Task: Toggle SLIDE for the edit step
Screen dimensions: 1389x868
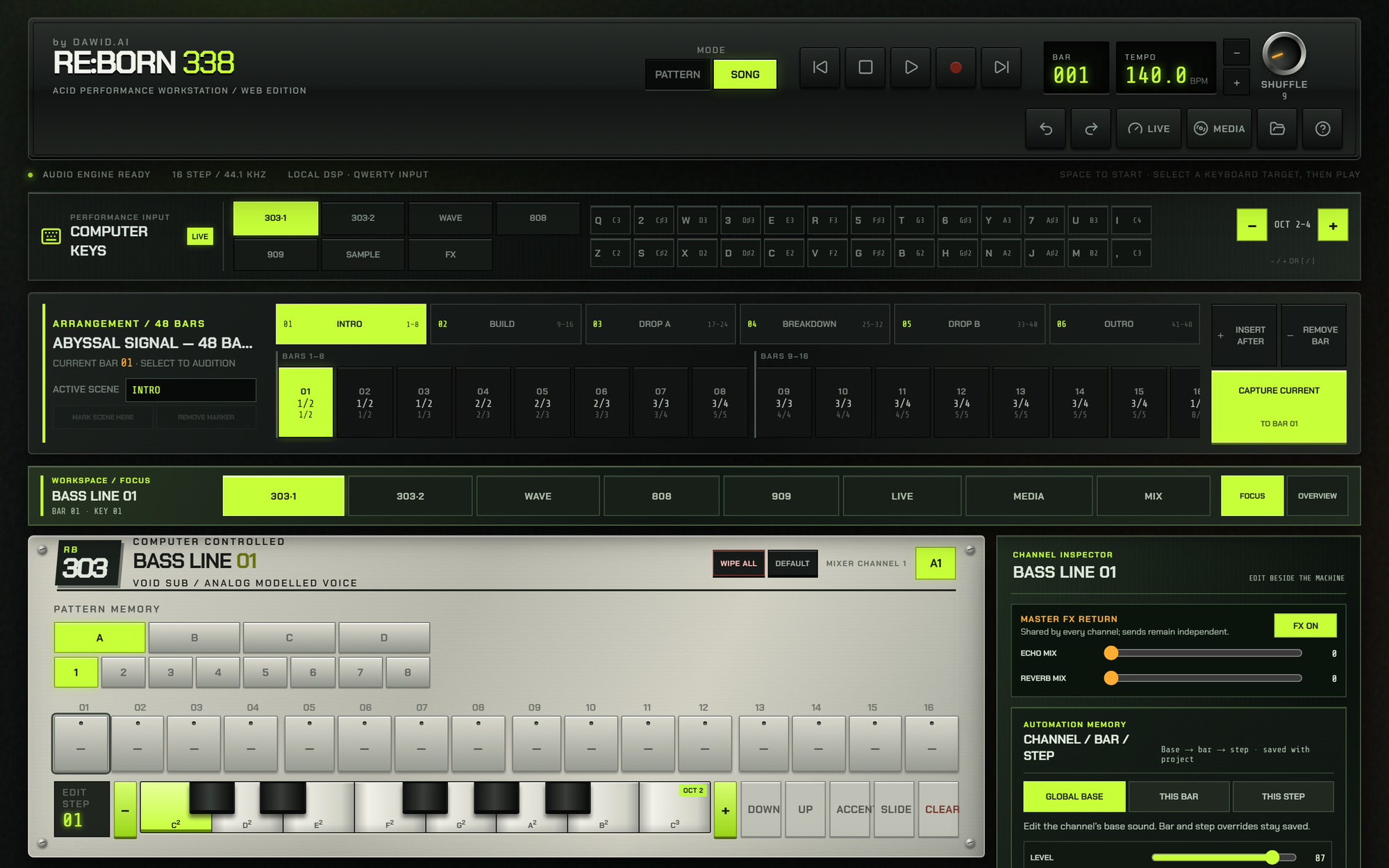Action: [895, 810]
